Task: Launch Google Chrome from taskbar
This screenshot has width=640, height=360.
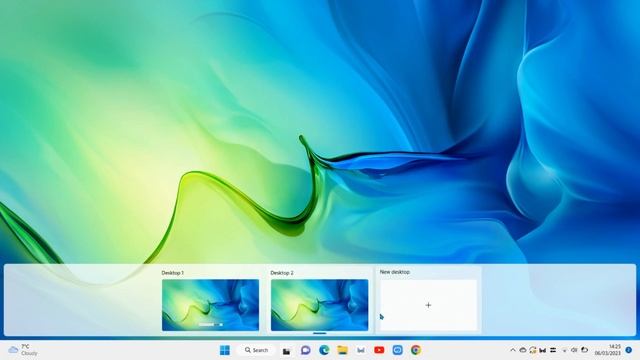Action: (x=416, y=350)
